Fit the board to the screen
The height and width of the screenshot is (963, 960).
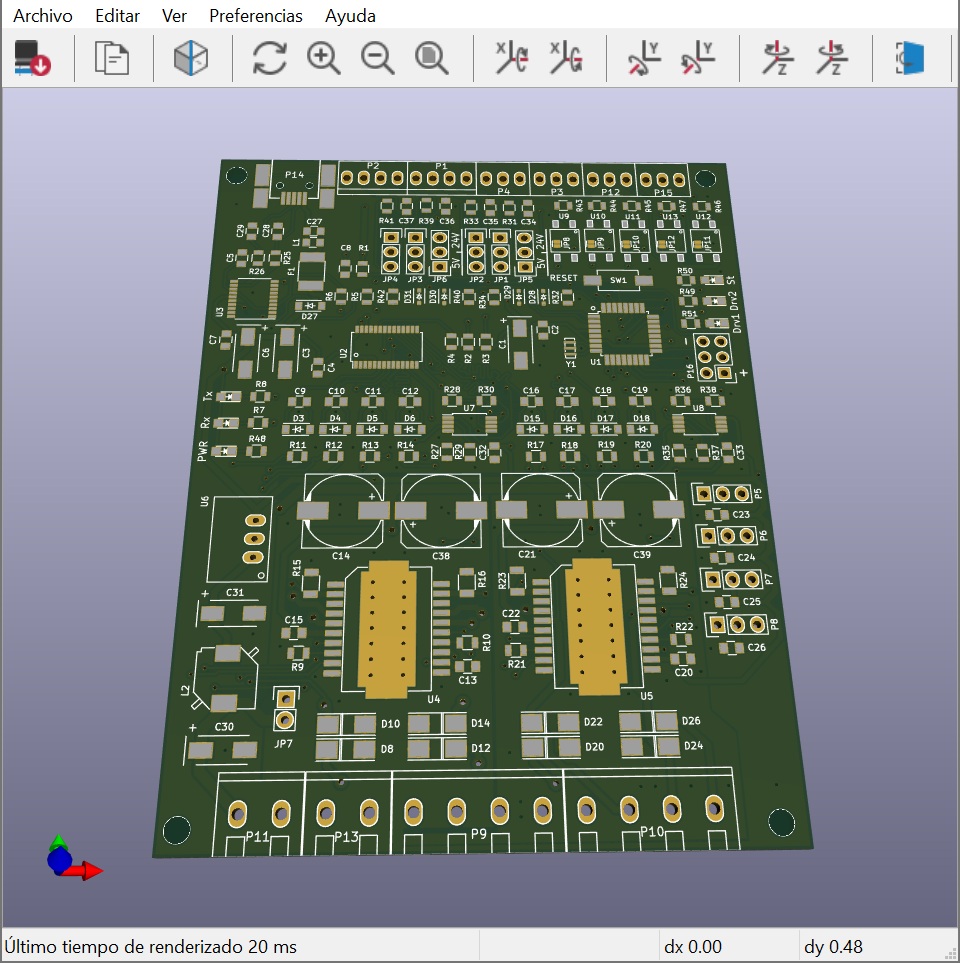(x=431, y=58)
